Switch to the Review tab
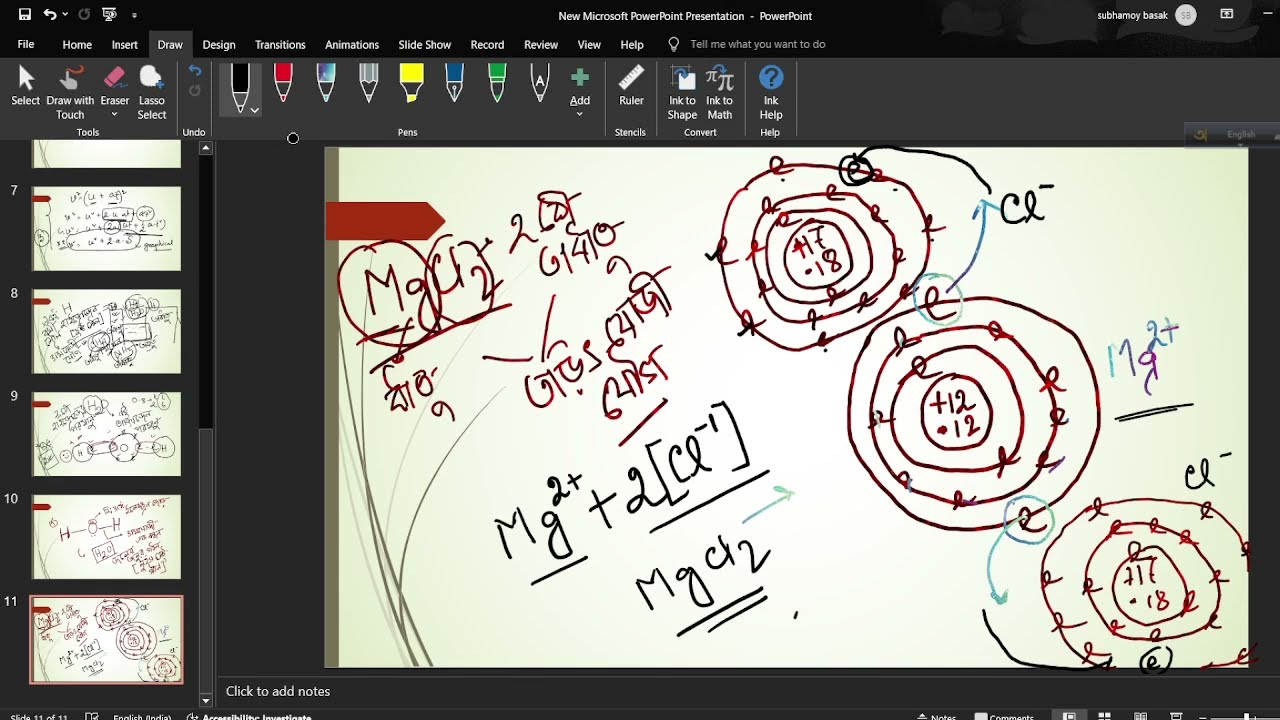The width and height of the screenshot is (1280, 720). 541,45
